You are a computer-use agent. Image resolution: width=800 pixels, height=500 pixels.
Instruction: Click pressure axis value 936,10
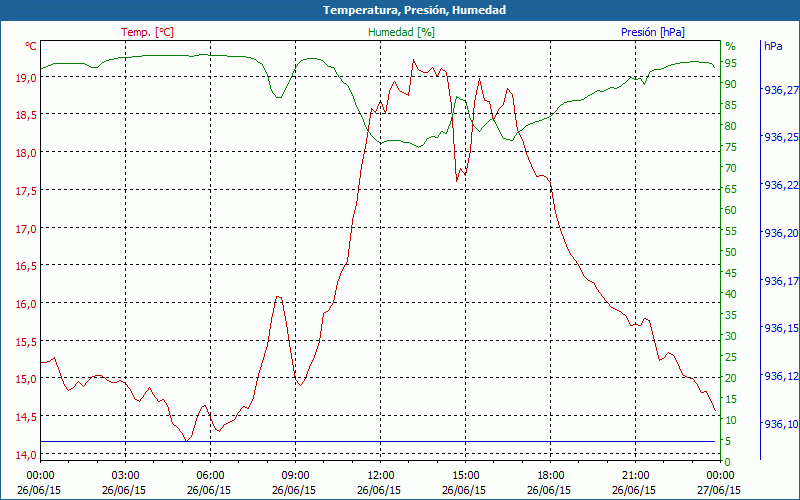pyautogui.click(x=781, y=424)
